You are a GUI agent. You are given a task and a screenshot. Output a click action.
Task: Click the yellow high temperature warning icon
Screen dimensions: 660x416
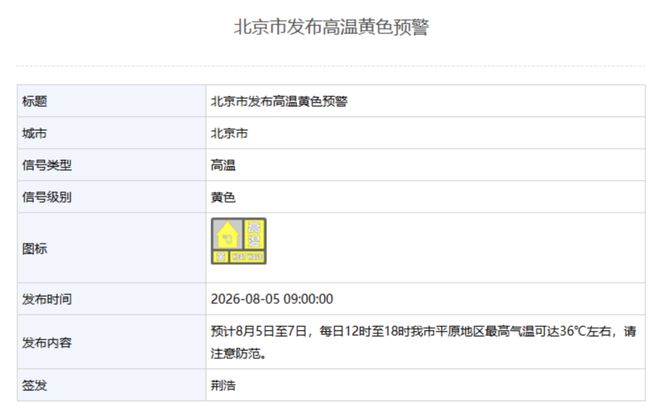(x=239, y=241)
